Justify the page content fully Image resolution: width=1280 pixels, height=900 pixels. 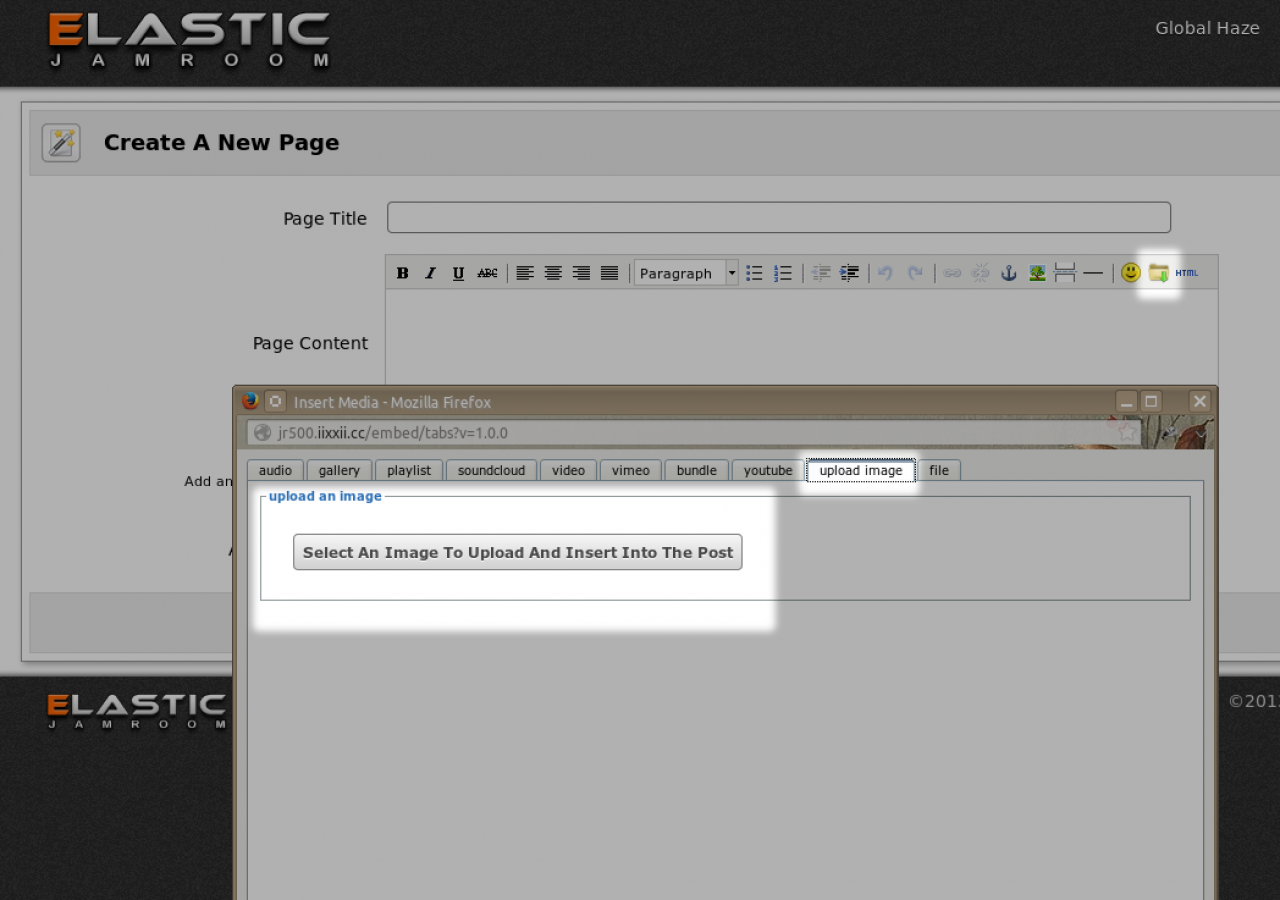(x=609, y=273)
